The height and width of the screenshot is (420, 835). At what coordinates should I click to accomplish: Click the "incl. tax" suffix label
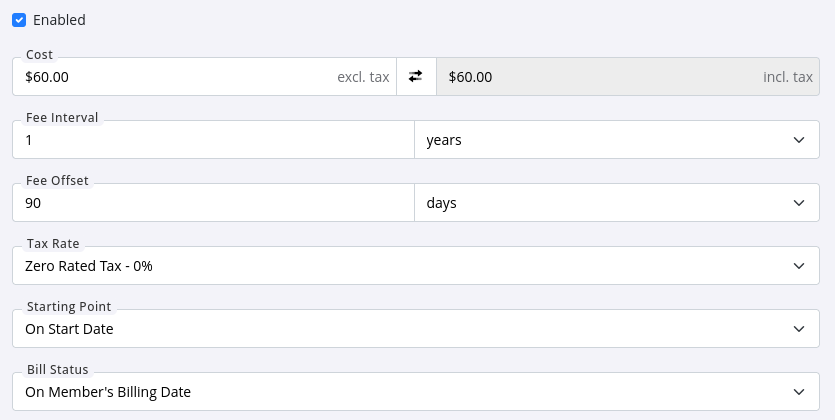(788, 76)
